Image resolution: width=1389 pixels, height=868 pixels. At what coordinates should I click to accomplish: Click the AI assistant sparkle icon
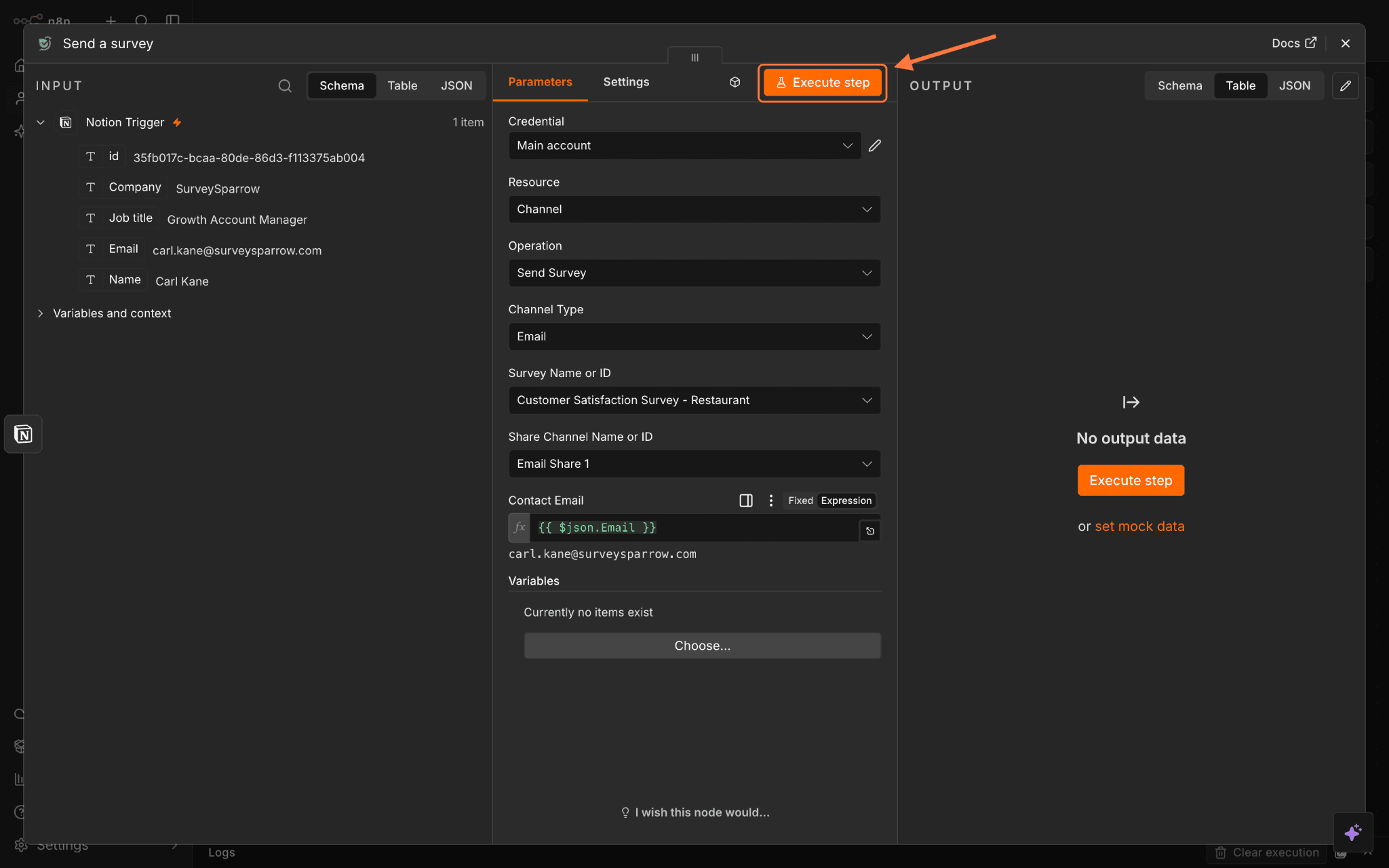point(1352,832)
